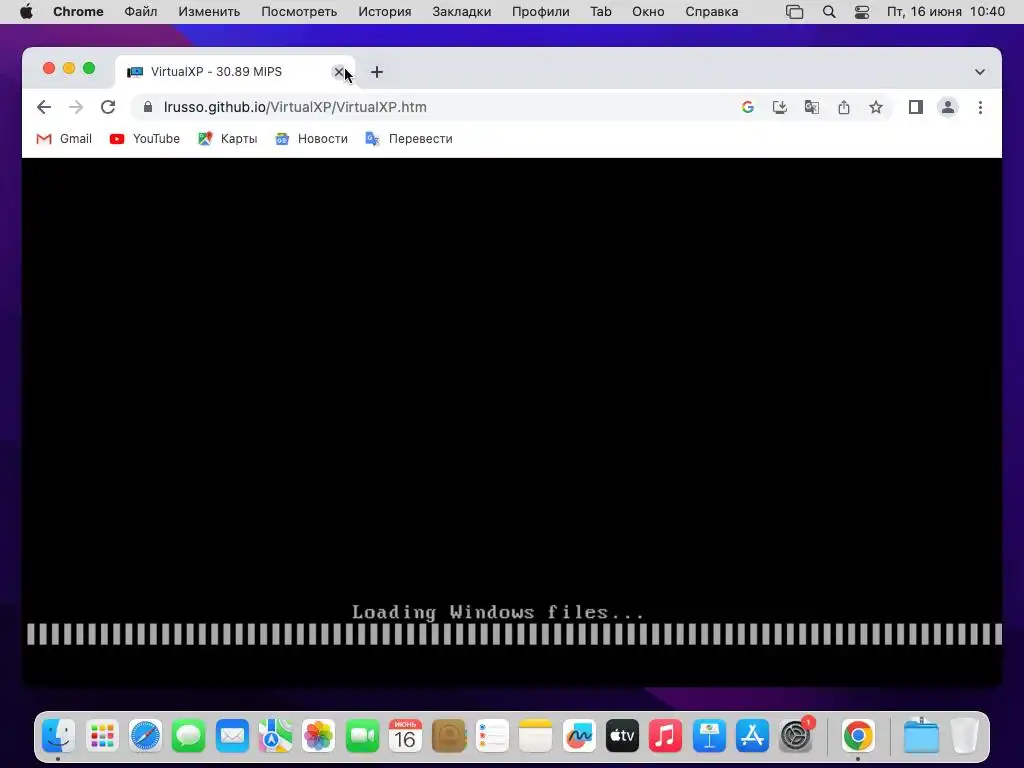This screenshot has width=1024, height=768.
Task: Open the Gmail bookmark
Action: 64,138
